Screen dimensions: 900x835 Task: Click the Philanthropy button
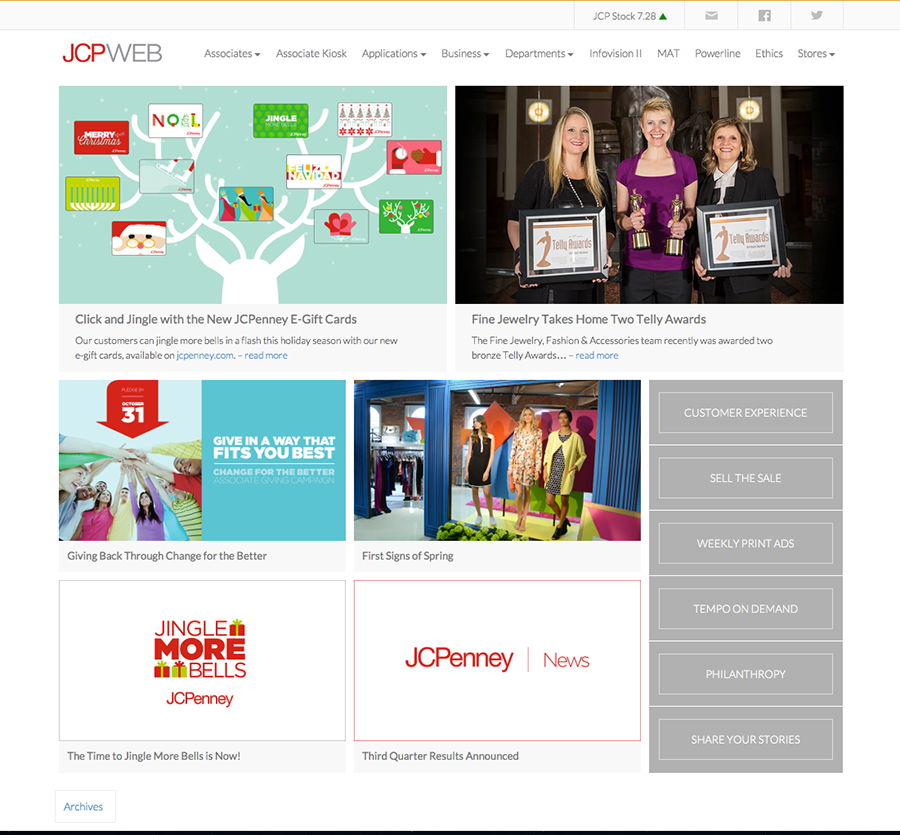(746, 674)
